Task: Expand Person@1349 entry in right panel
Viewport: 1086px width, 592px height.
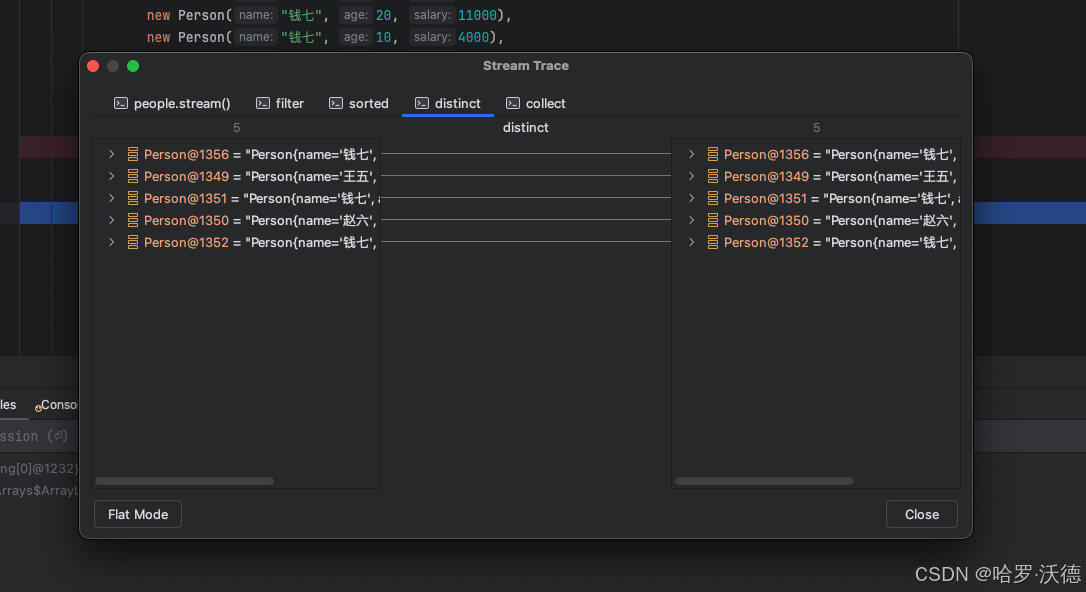Action: tap(691, 176)
